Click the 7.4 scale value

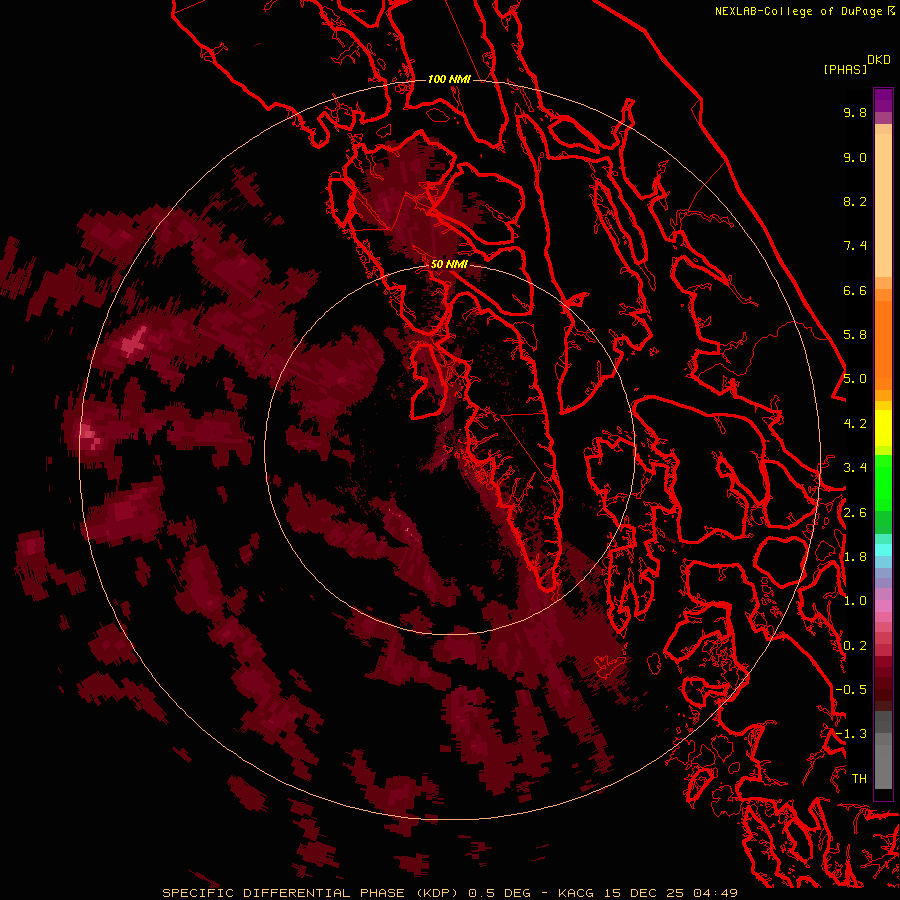(855, 246)
